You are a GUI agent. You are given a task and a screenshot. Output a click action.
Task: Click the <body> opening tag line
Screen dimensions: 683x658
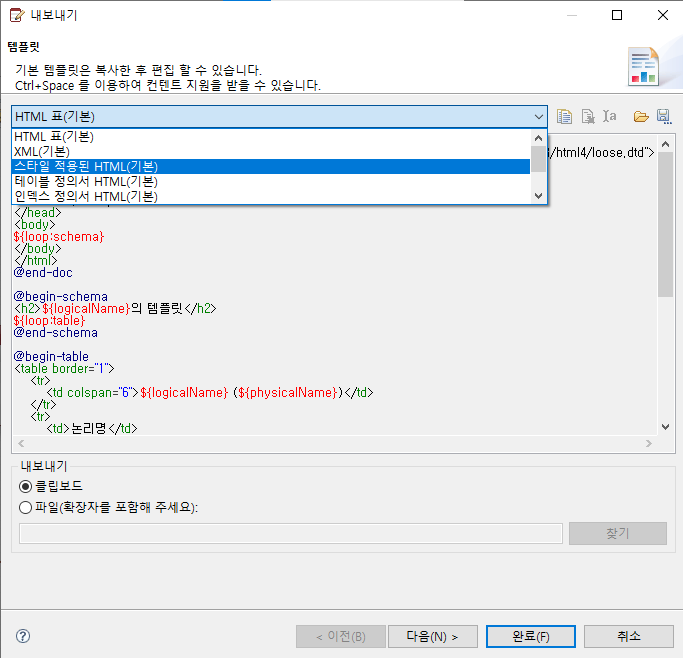click(x=35, y=225)
